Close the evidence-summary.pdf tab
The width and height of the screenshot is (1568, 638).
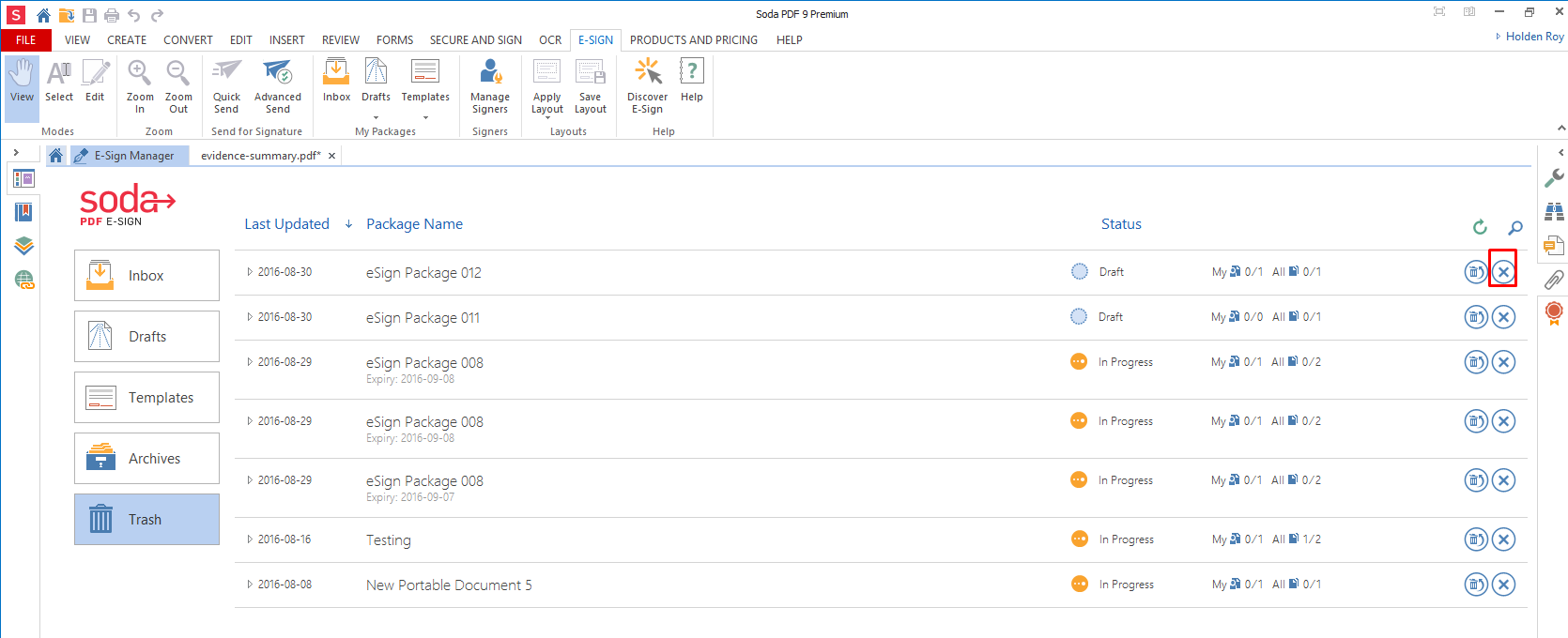pyautogui.click(x=331, y=156)
